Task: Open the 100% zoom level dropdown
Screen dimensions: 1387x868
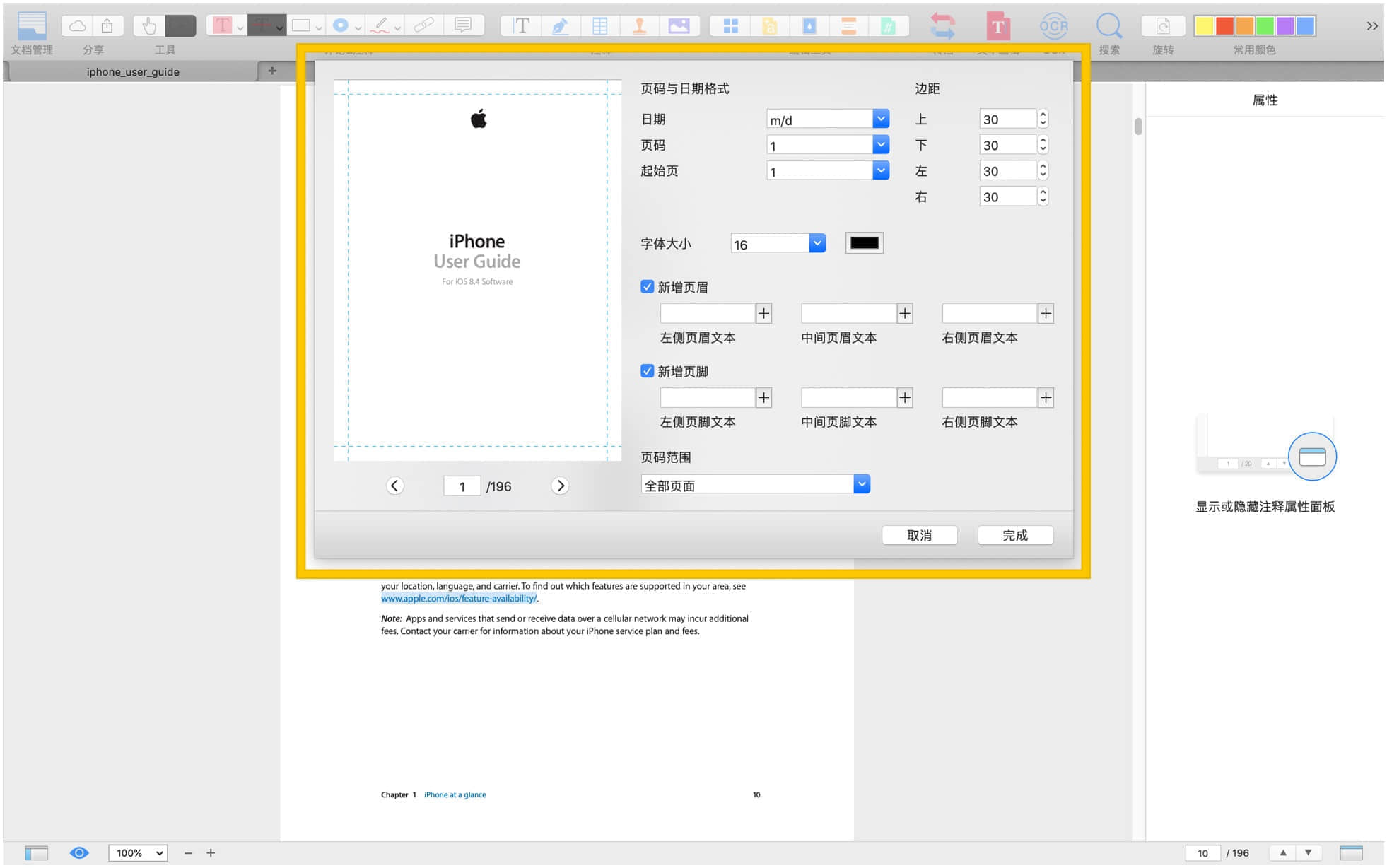Action: 138,852
